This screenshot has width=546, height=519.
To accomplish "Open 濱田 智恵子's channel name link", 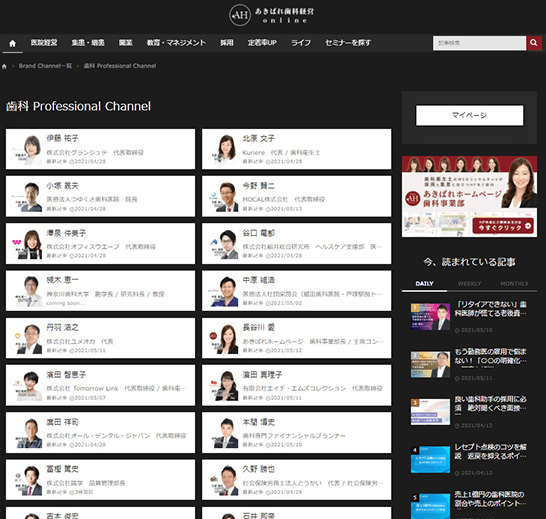I will (66, 375).
